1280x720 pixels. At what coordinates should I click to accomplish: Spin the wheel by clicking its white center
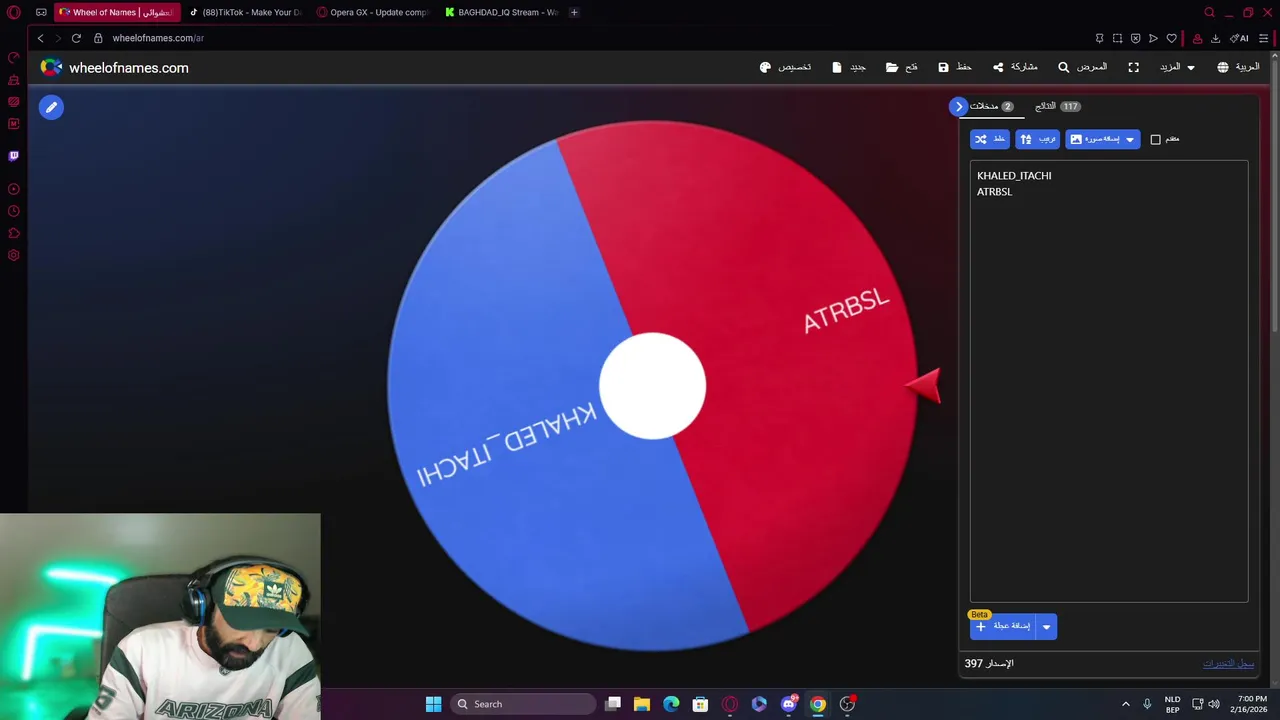[x=652, y=386]
